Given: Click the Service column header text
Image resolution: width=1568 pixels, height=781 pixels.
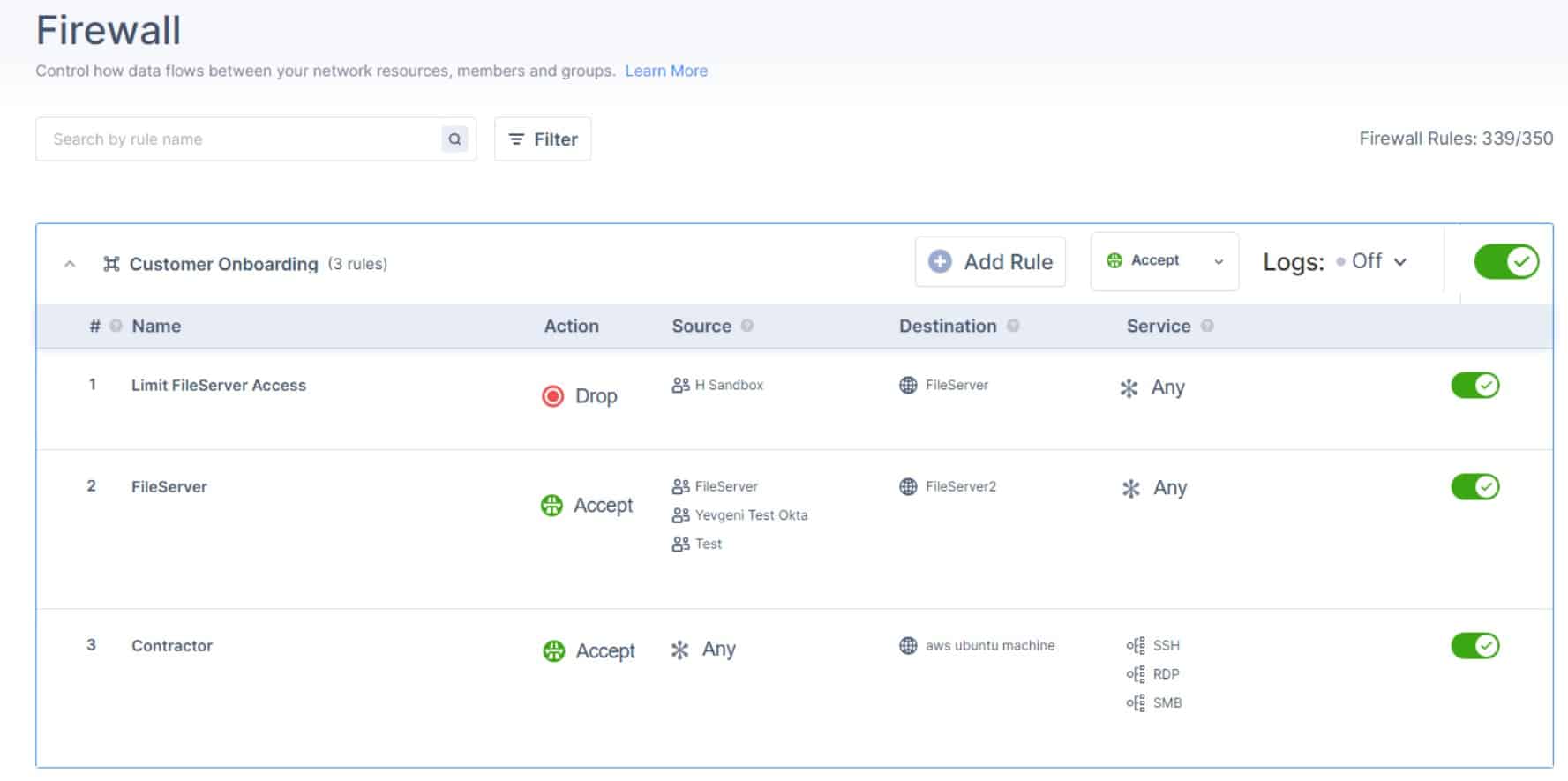Looking at the screenshot, I should pyautogui.click(x=1159, y=326).
